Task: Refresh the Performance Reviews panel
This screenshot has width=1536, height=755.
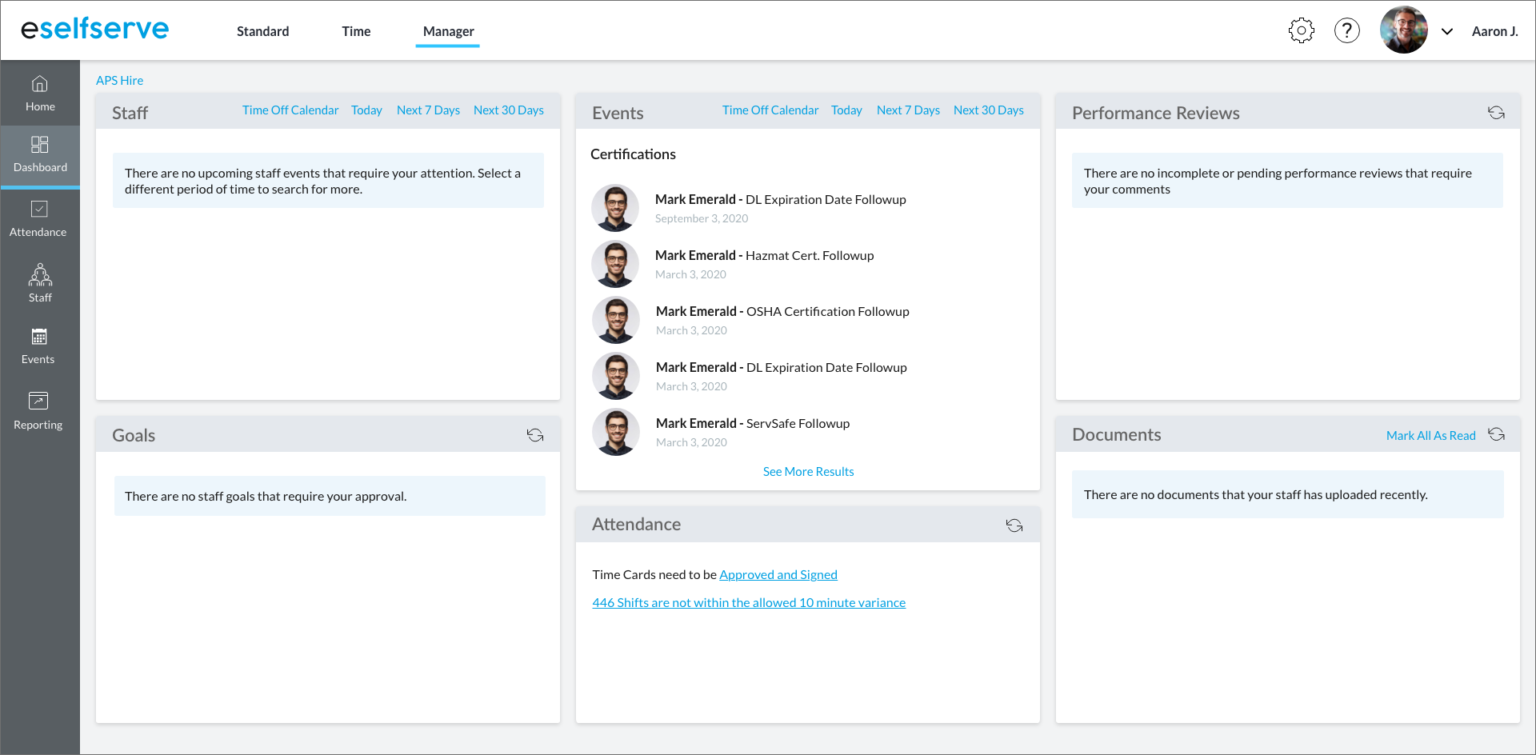Action: (x=1496, y=113)
